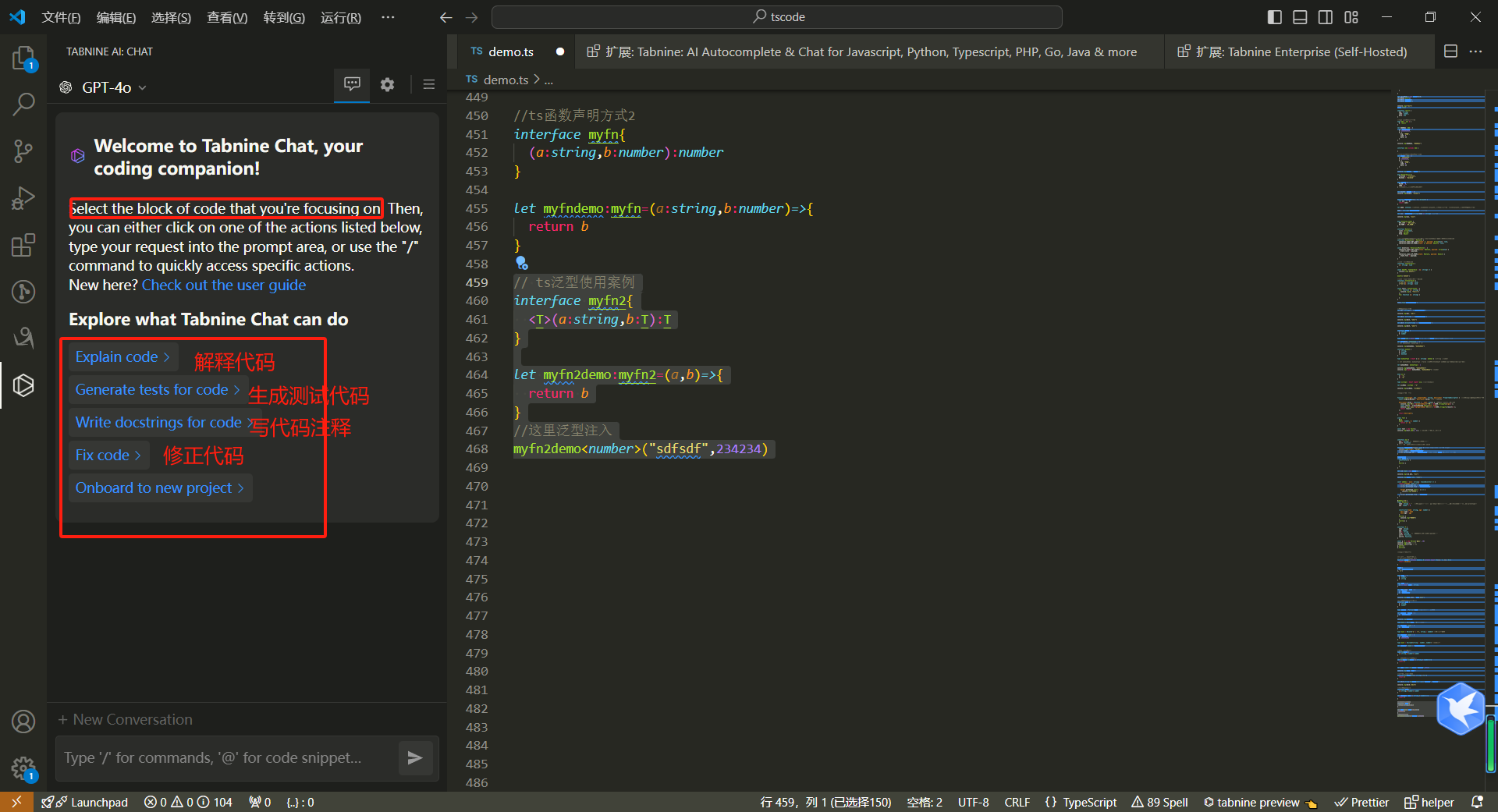
Task: Click tabnine preview in status bar
Action: point(1259,802)
